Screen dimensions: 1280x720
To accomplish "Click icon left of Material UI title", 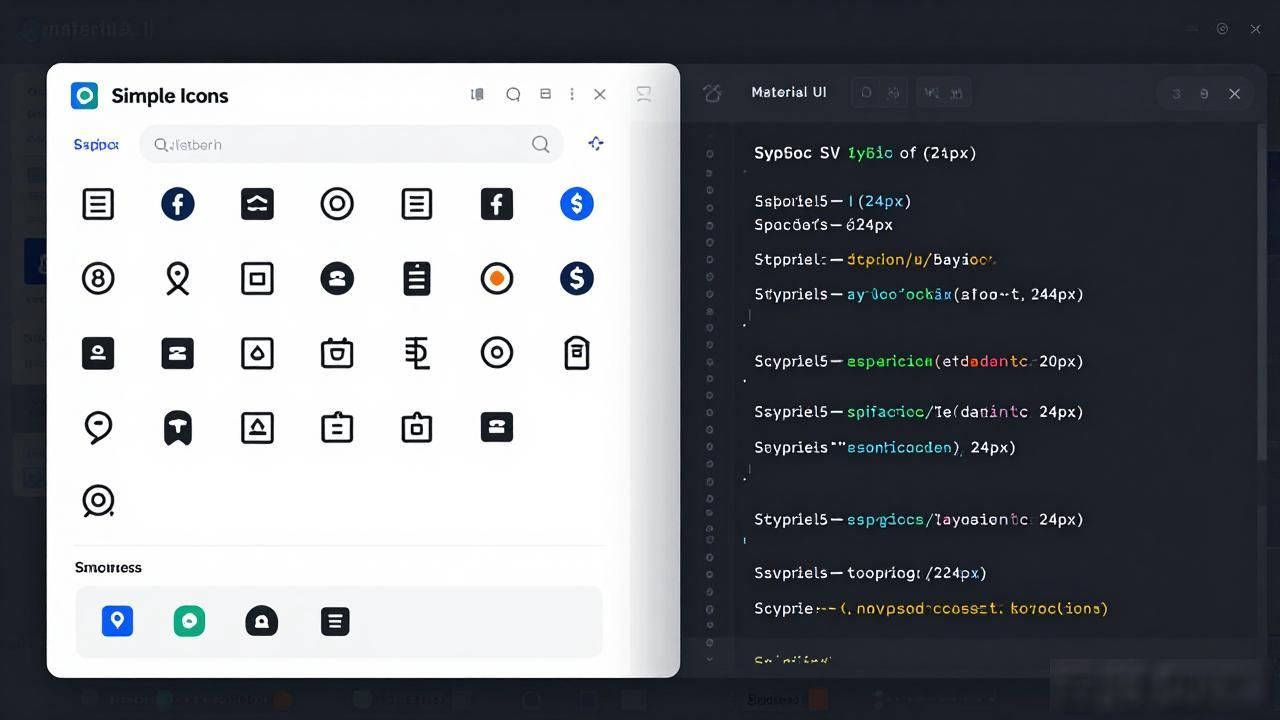I will 712,93.
